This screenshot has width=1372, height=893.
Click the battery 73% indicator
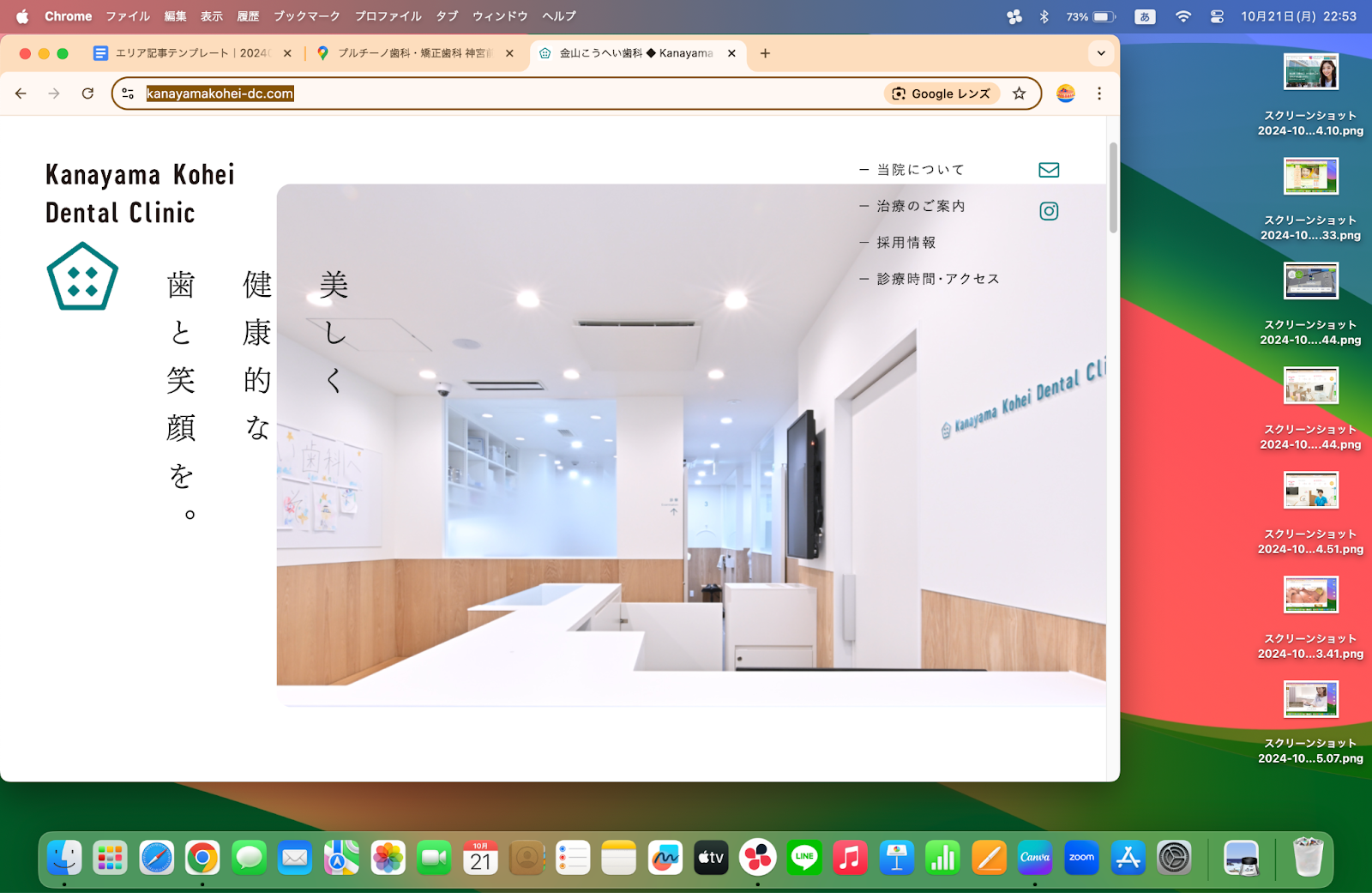(1091, 16)
